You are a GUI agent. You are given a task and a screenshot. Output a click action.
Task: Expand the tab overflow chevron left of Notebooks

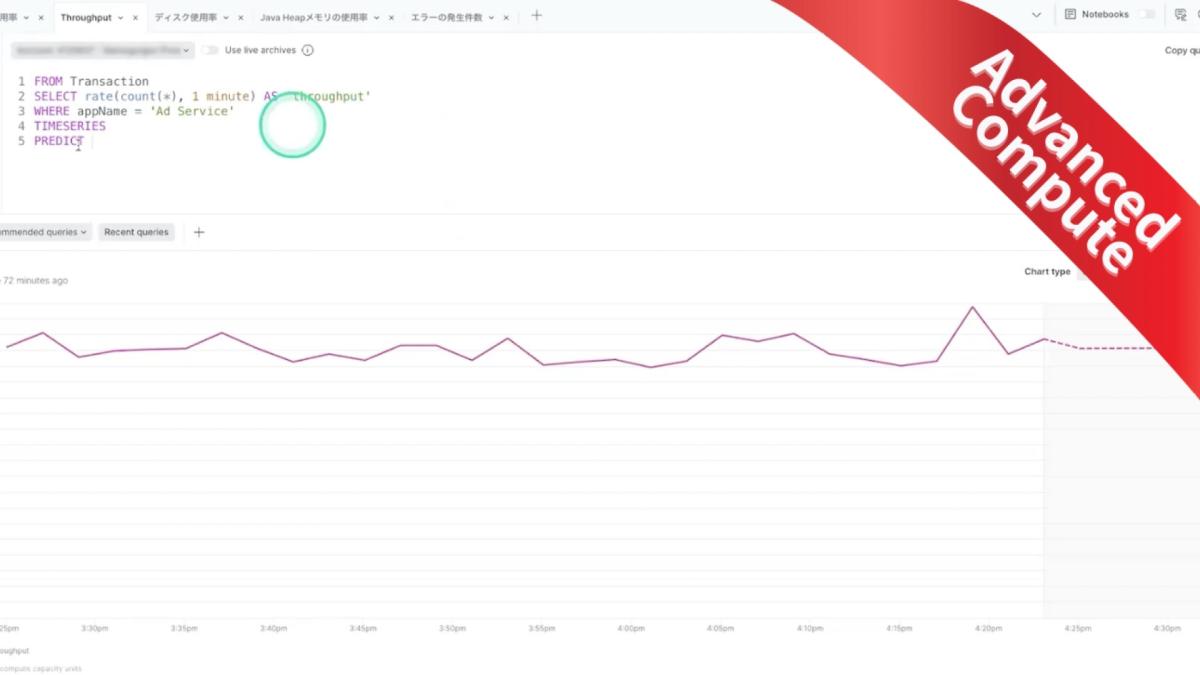coord(1036,15)
